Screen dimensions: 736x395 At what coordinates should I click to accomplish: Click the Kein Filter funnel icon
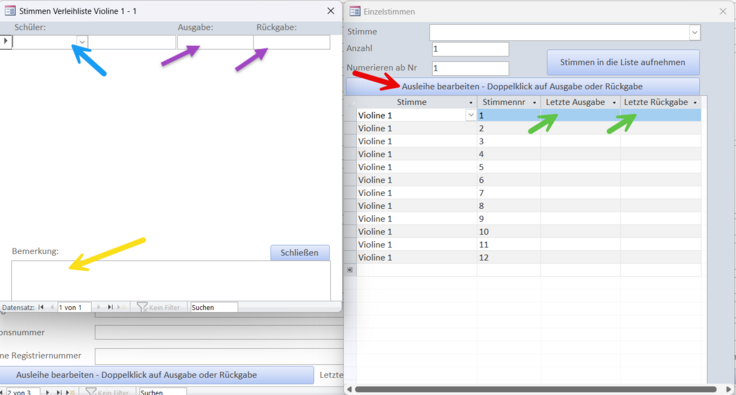pos(142,307)
